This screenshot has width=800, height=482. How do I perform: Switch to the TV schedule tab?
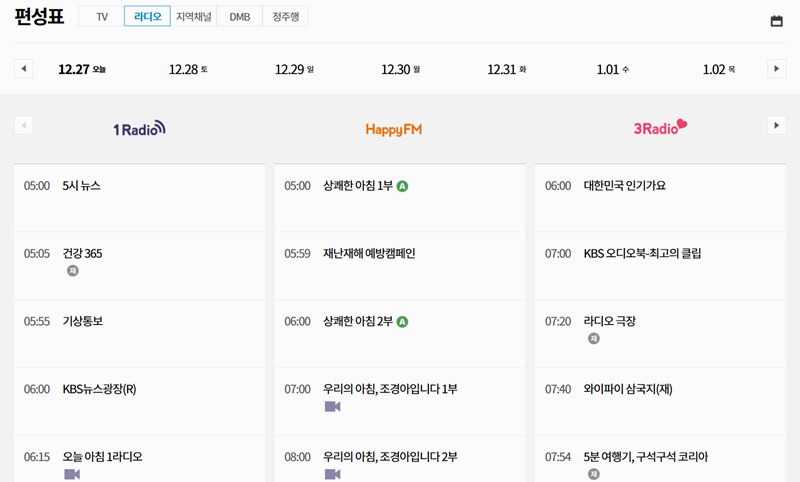point(102,16)
